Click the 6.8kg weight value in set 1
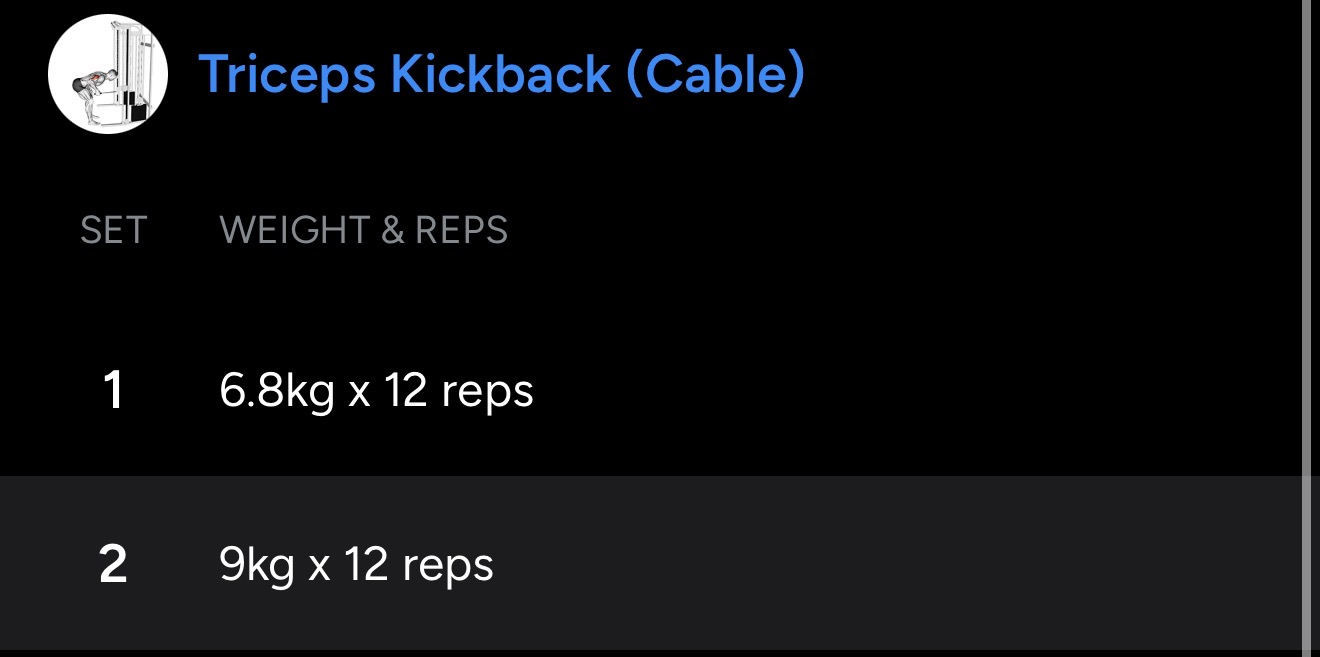The width and height of the screenshot is (1320, 657). [x=276, y=391]
